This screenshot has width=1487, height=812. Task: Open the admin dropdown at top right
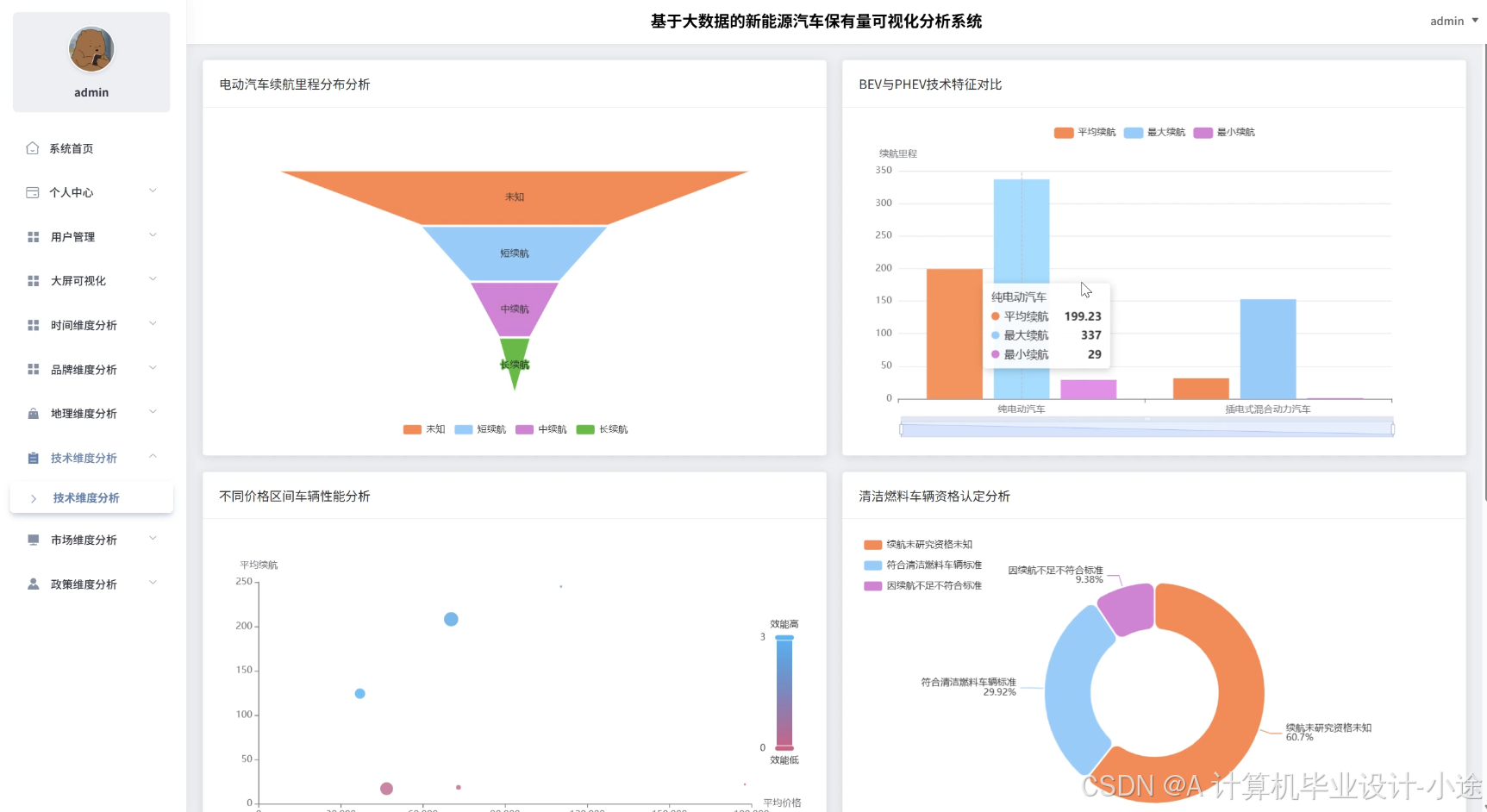click(x=1448, y=21)
